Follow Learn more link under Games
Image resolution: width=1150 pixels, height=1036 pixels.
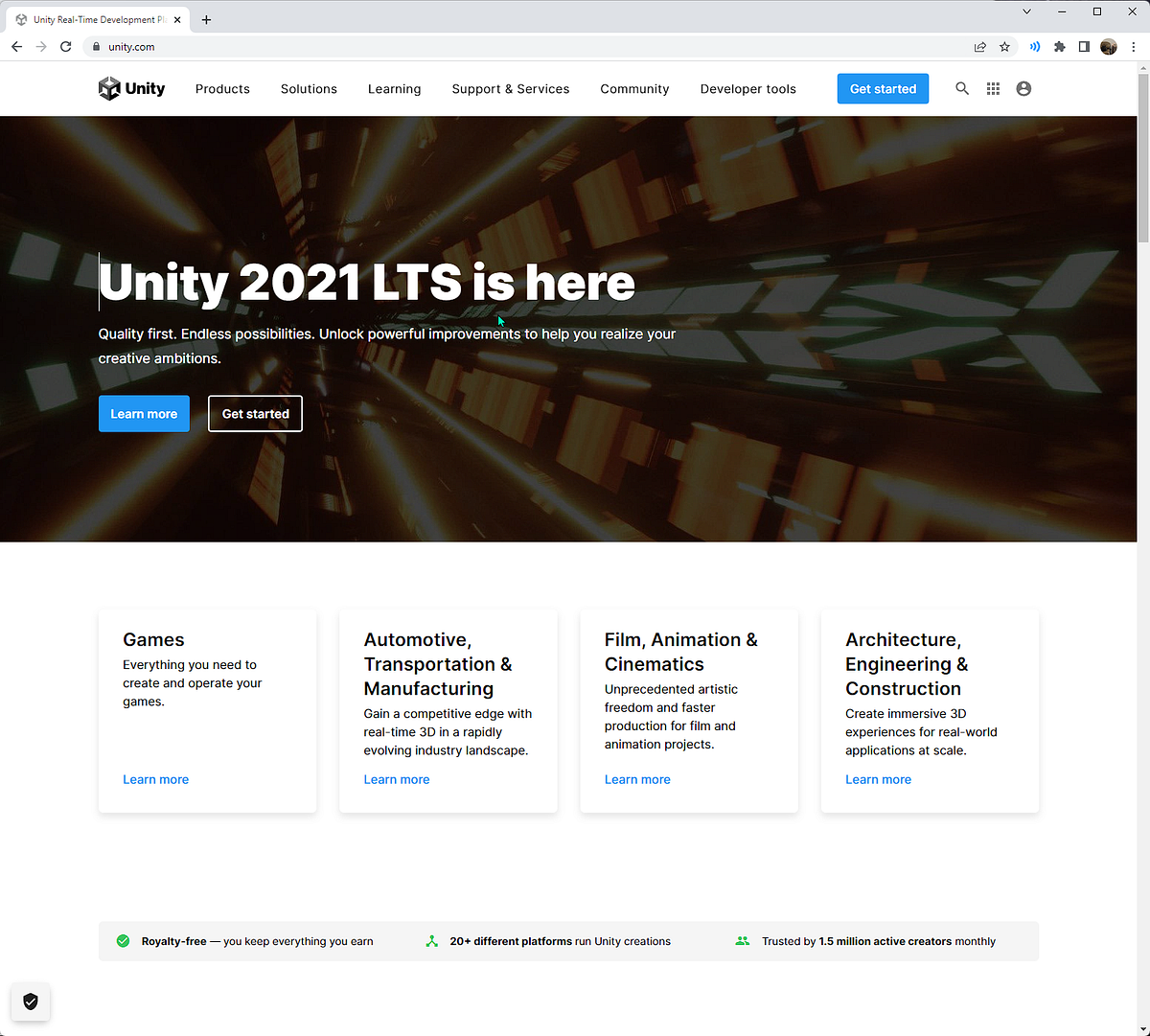(155, 779)
